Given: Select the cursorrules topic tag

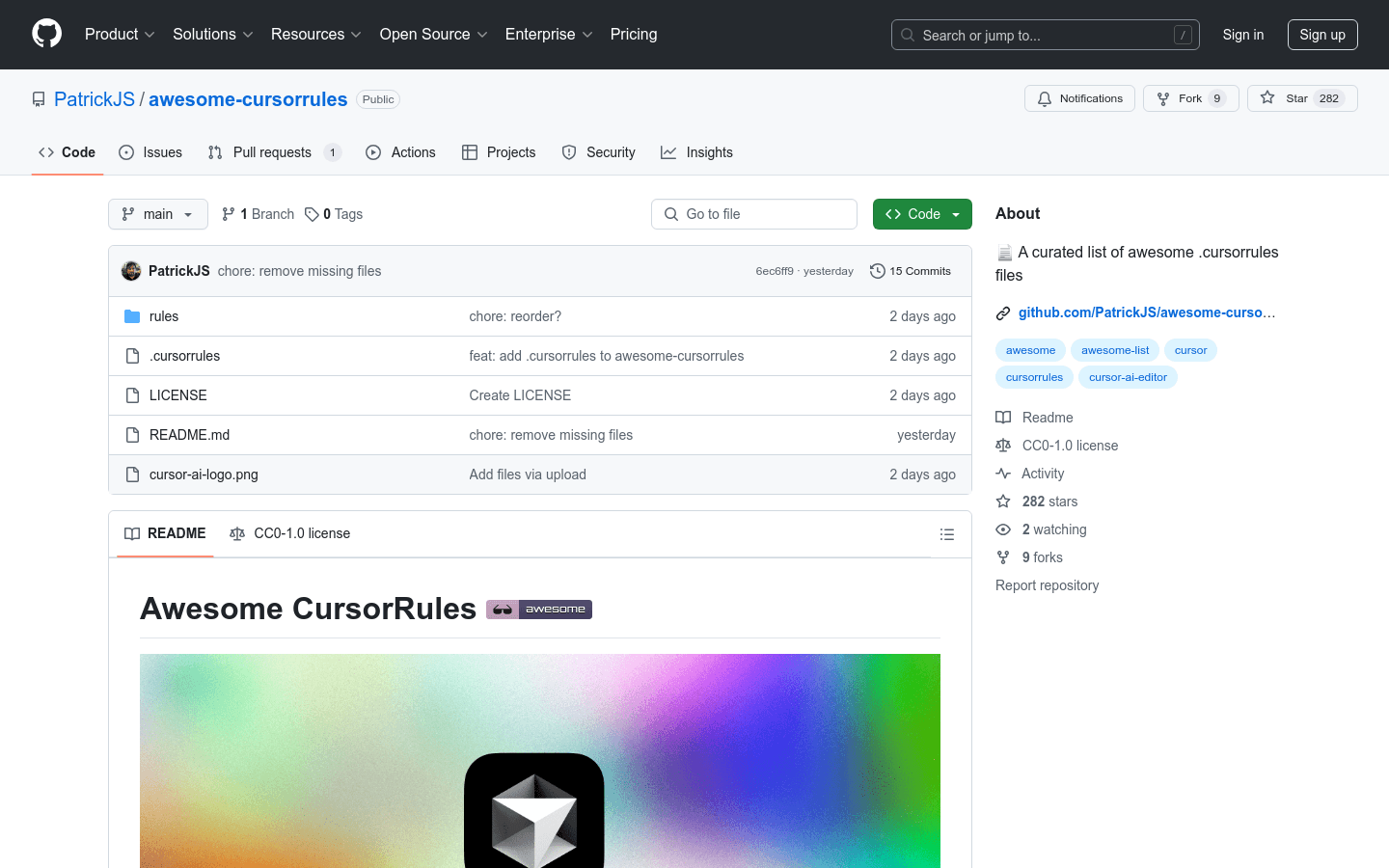Looking at the screenshot, I should pos(1034,377).
